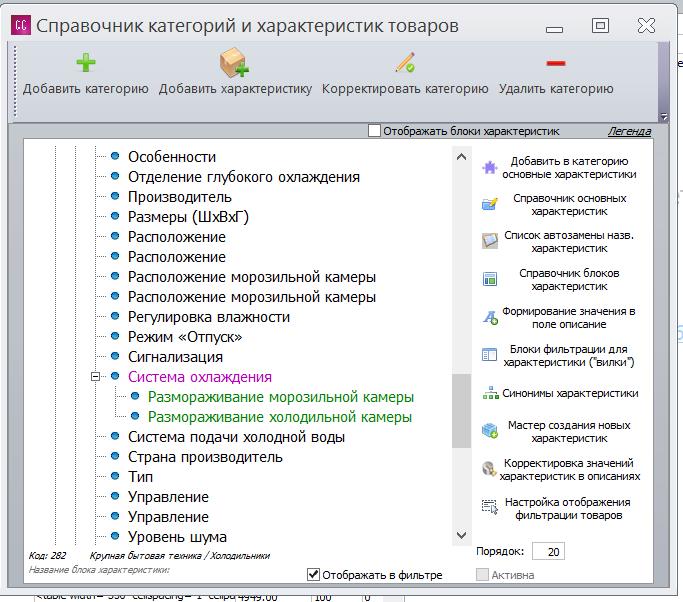
Task: Click the blue bullet next to Производитель
Action: 115,196
